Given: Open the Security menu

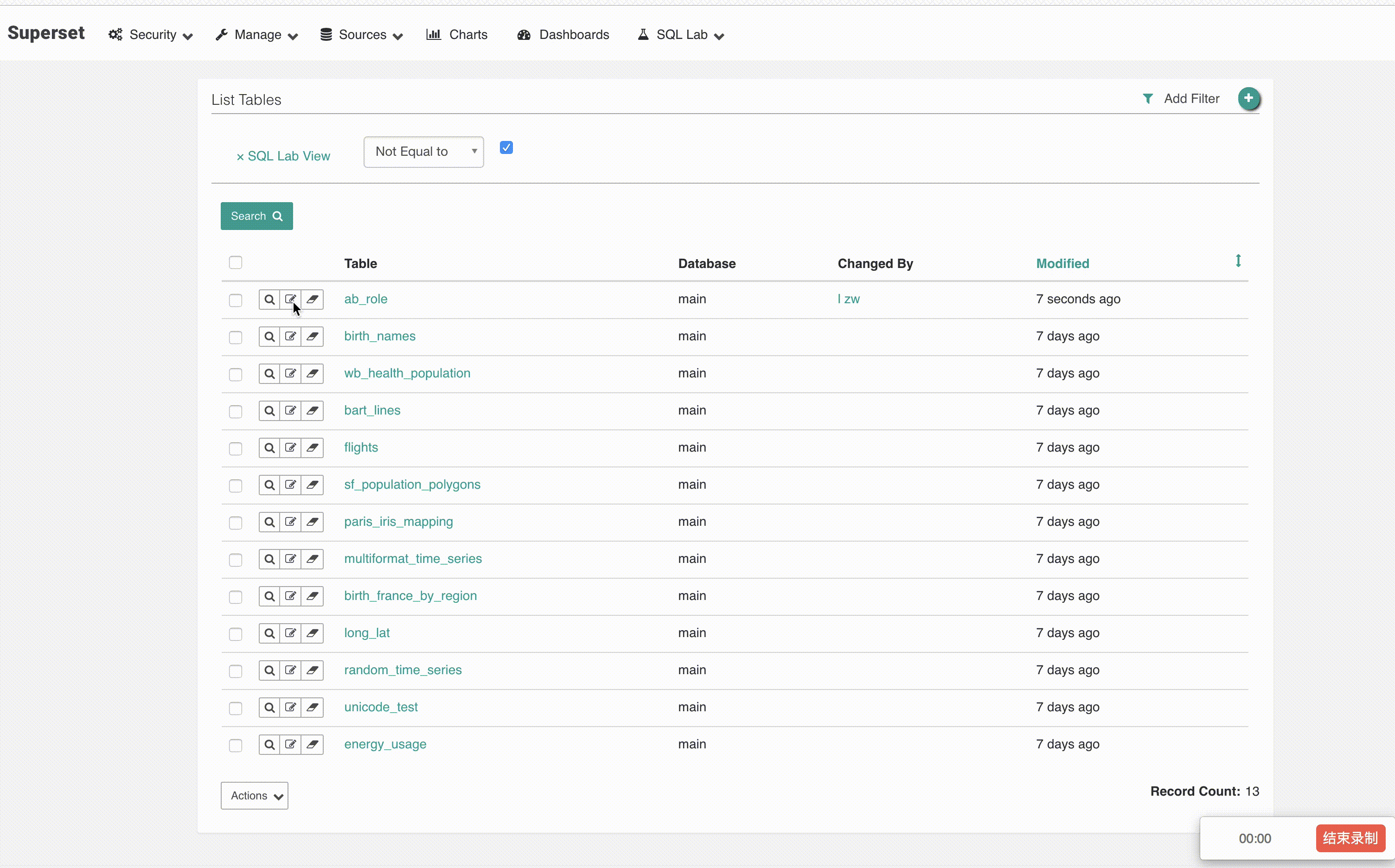Looking at the screenshot, I should [150, 34].
